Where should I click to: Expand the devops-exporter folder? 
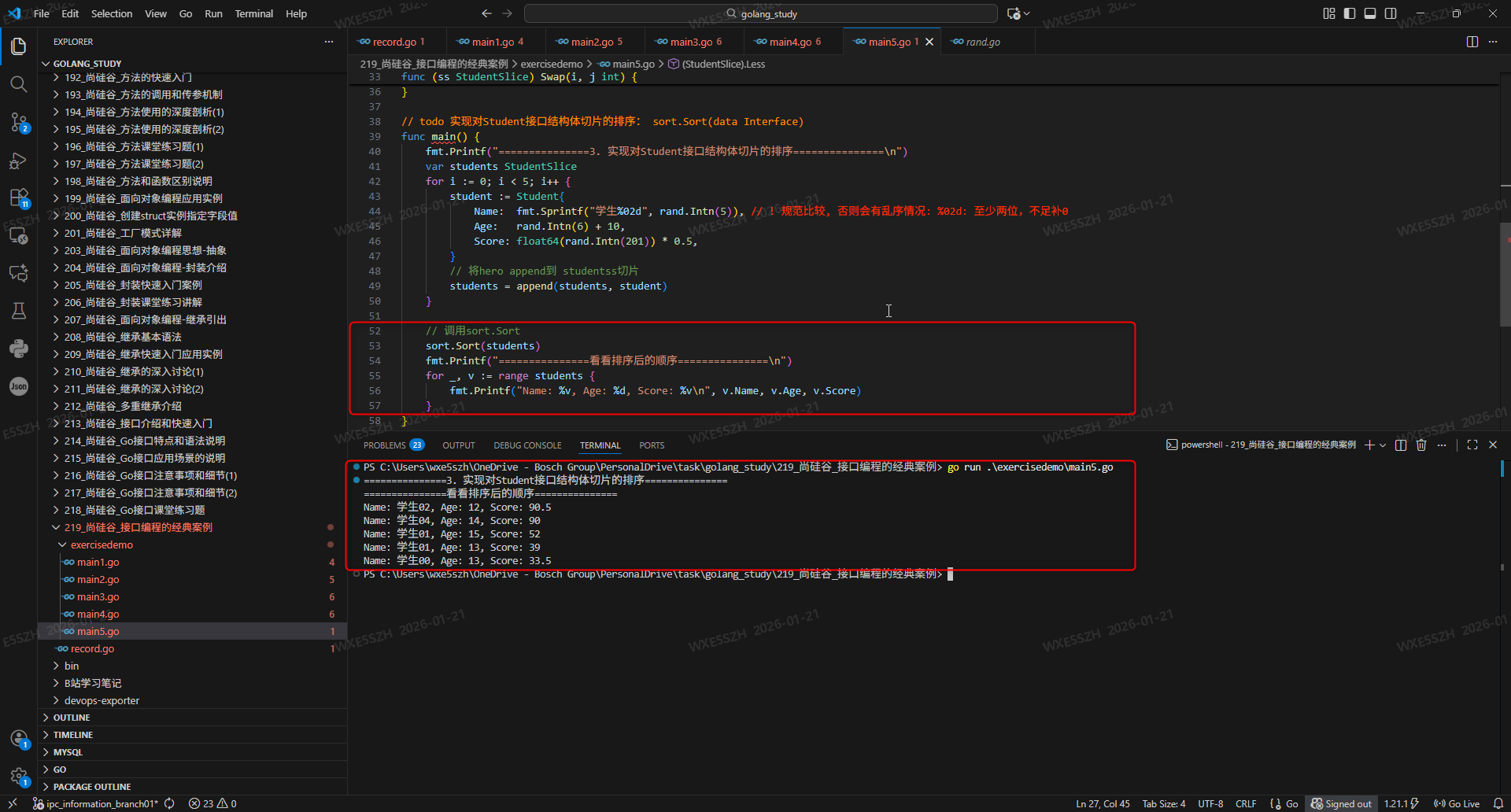click(194, 700)
